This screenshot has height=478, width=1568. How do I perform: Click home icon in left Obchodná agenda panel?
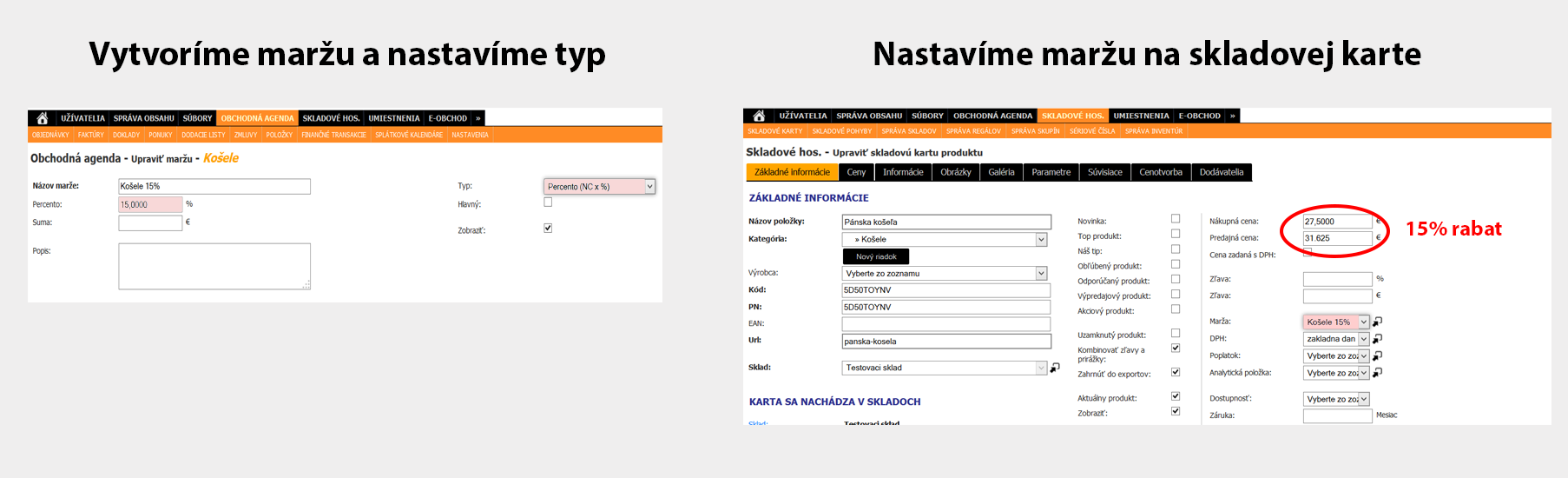coord(42,118)
